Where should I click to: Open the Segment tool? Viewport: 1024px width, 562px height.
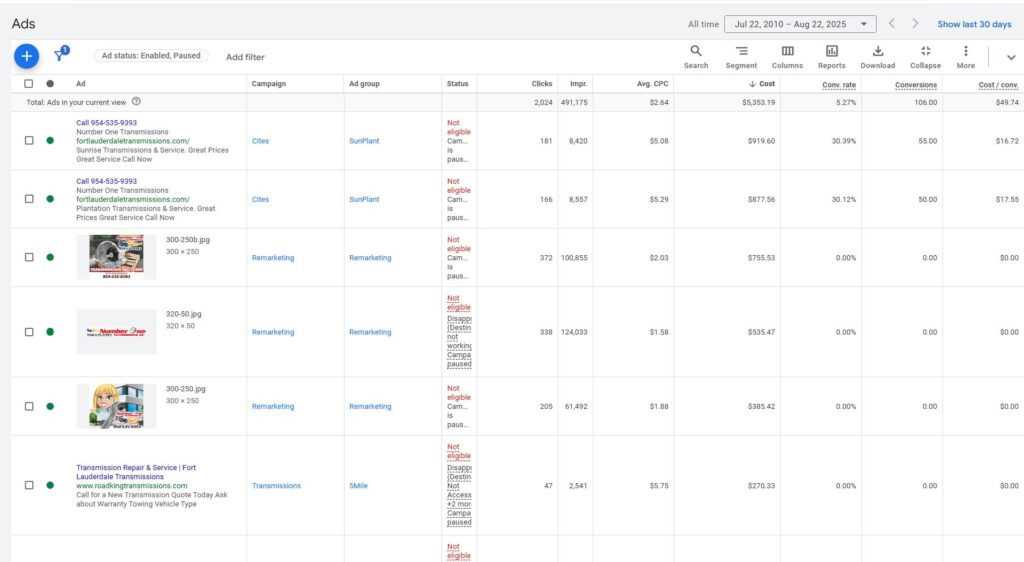[x=741, y=57]
